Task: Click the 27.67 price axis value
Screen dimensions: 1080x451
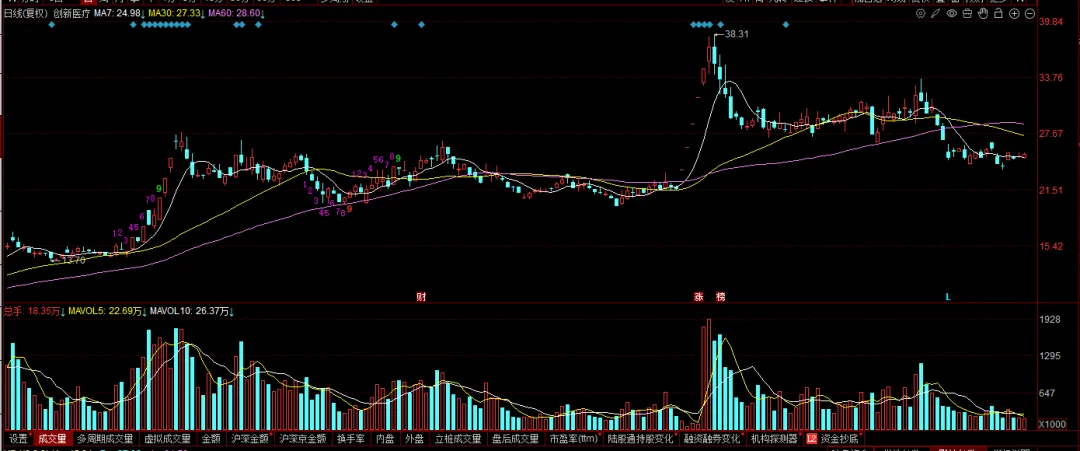Action: pos(1051,134)
